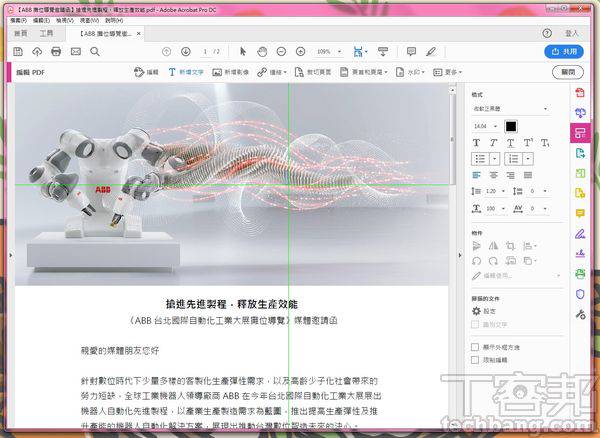The height and width of the screenshot is (438, 600).
Task: Open Organize Pages green icon in sidebar
Action: click(580, 173)
